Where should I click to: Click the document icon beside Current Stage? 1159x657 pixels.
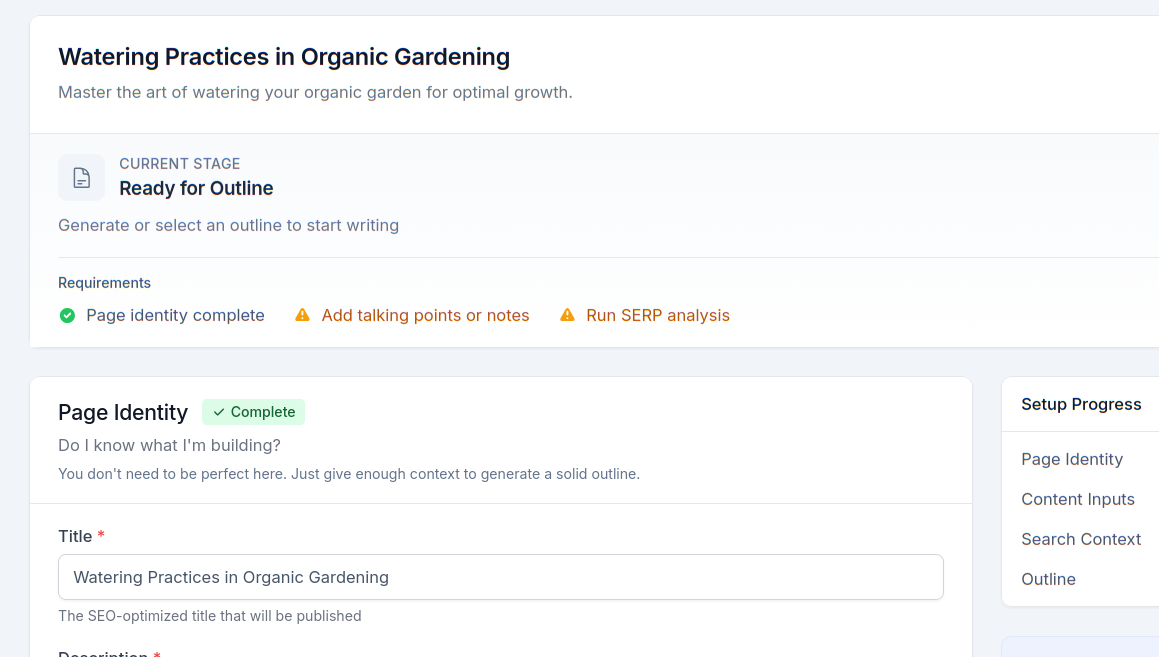(x=81, y=177)
